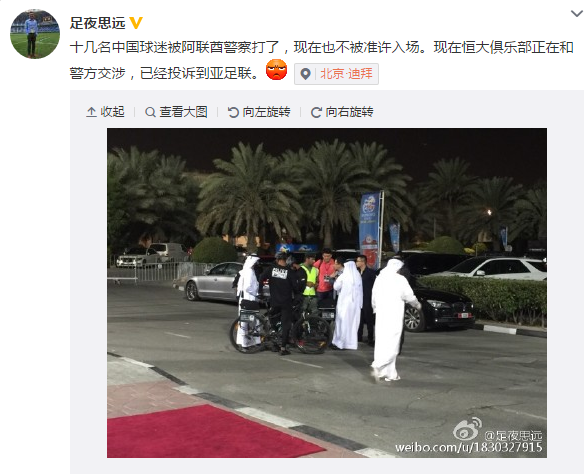The width and height of the screenshot is (588, 474).
Task: Choose 向右旋转 to rotate right
Action: (342, 112)
